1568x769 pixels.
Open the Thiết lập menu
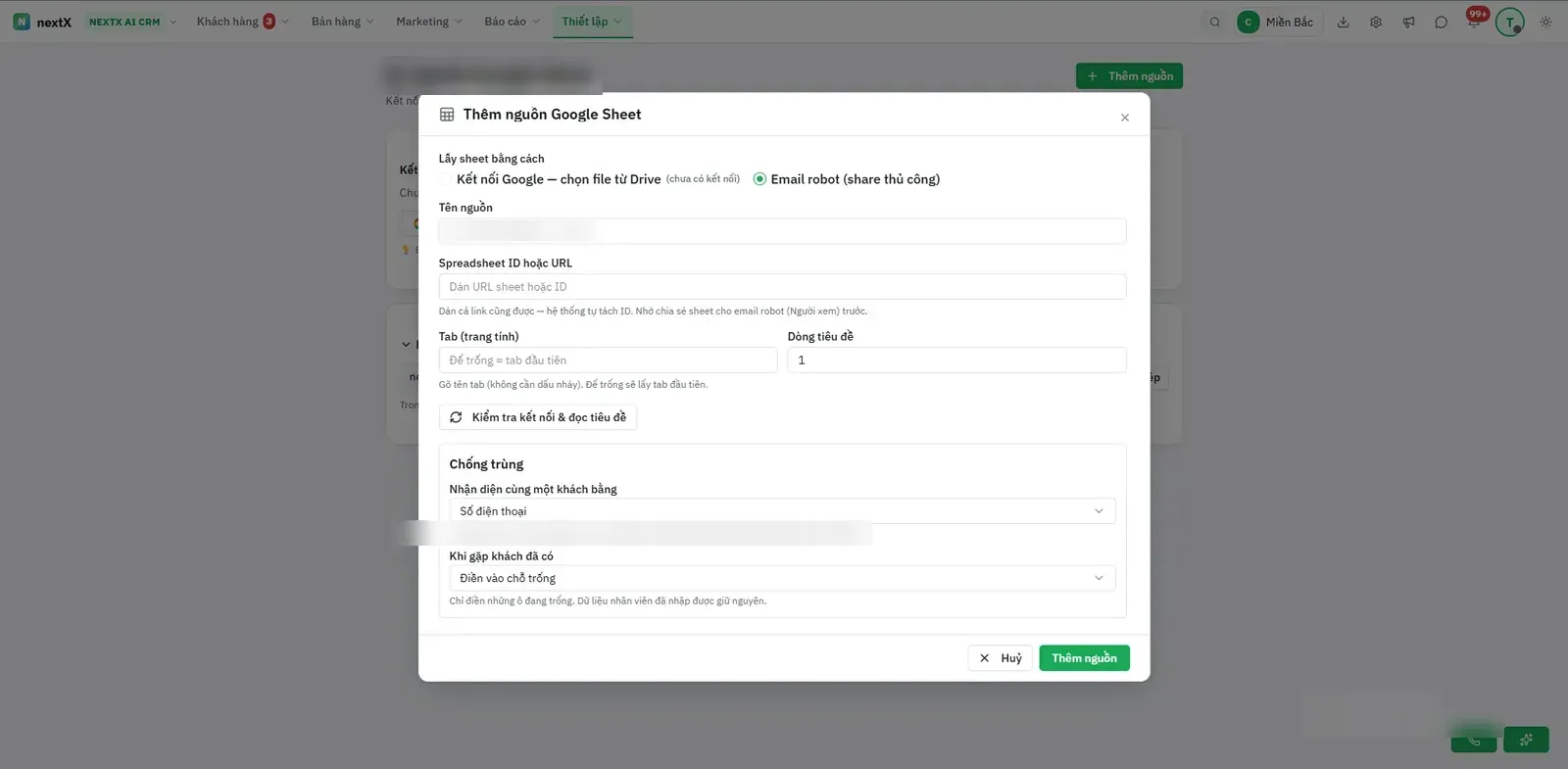(x=592, y=22)
